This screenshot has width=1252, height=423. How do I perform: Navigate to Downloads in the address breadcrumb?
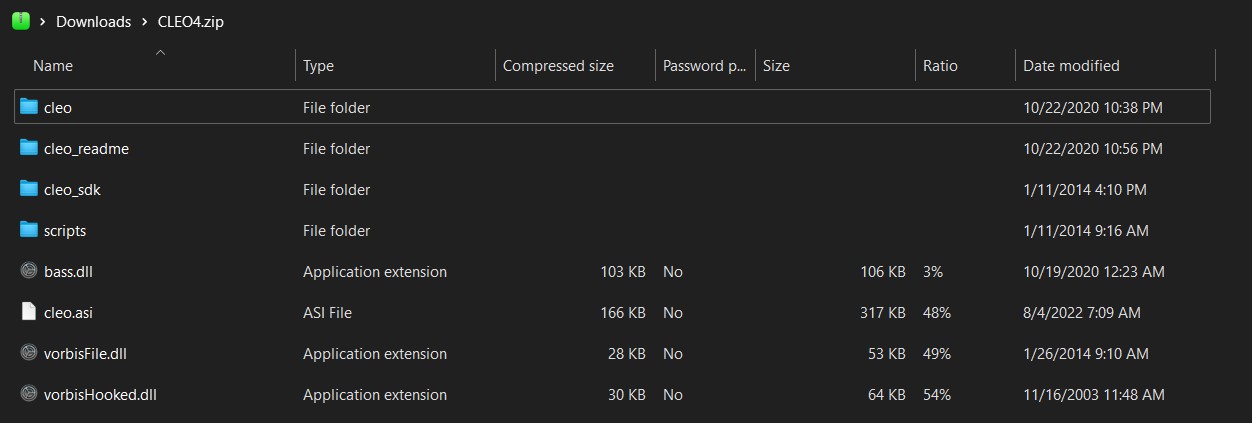[93, 21]
